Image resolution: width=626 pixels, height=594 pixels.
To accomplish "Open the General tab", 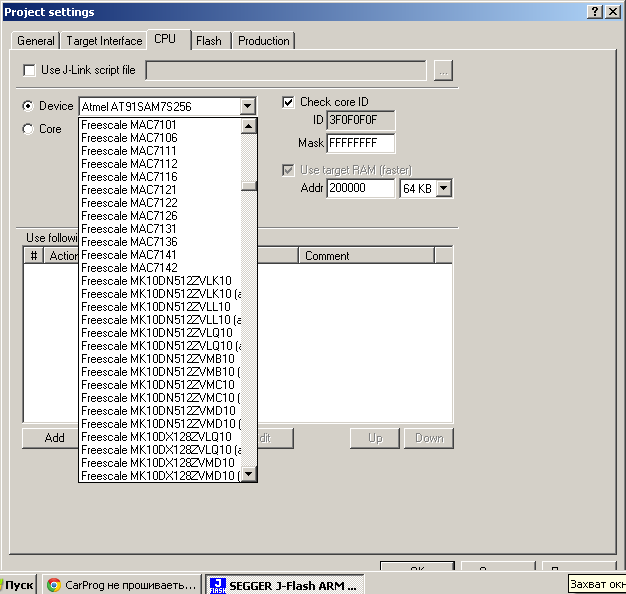I will [35, 41].
